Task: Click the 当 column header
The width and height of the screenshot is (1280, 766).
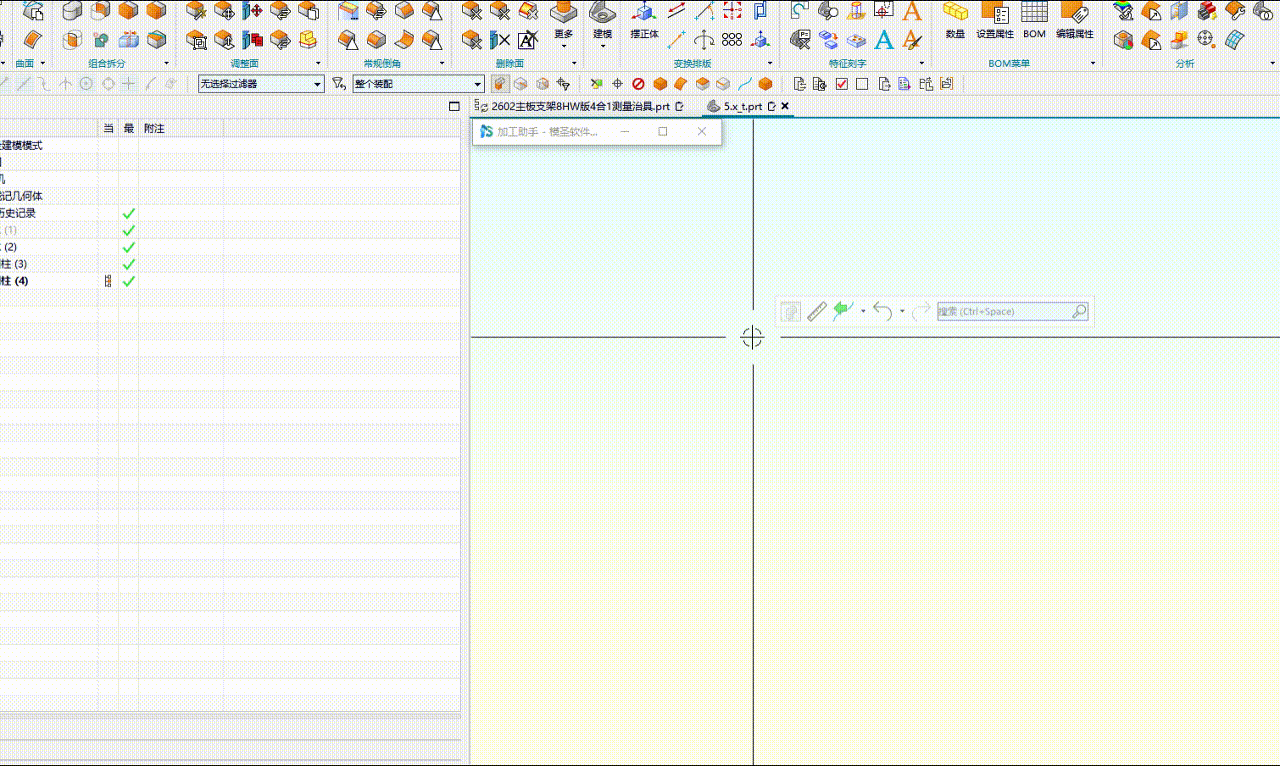Action: coord(108,129)
